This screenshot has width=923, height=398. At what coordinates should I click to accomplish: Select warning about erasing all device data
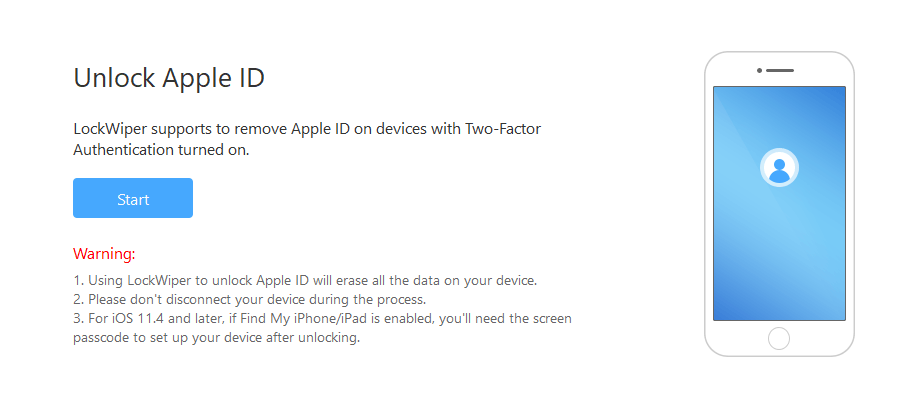point(305,280)
